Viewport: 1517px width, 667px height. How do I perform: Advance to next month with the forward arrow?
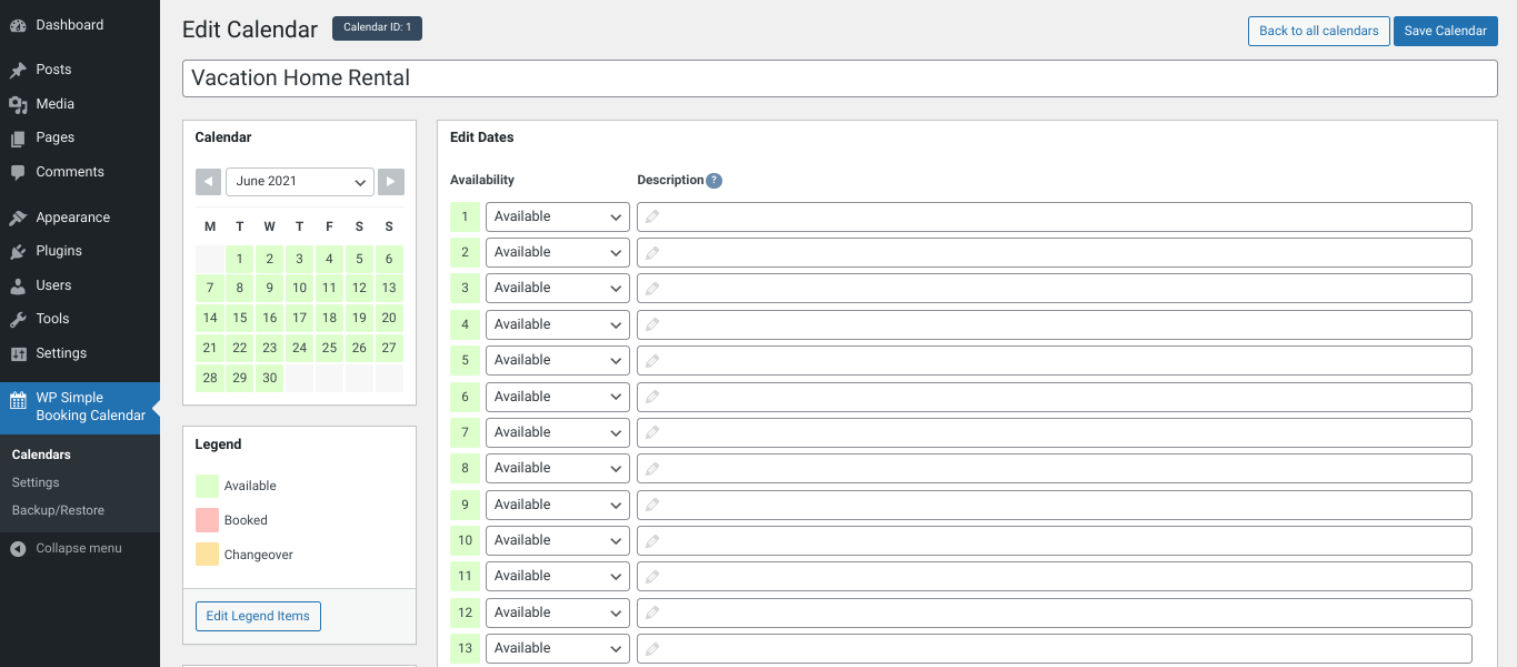coord(391,181)
